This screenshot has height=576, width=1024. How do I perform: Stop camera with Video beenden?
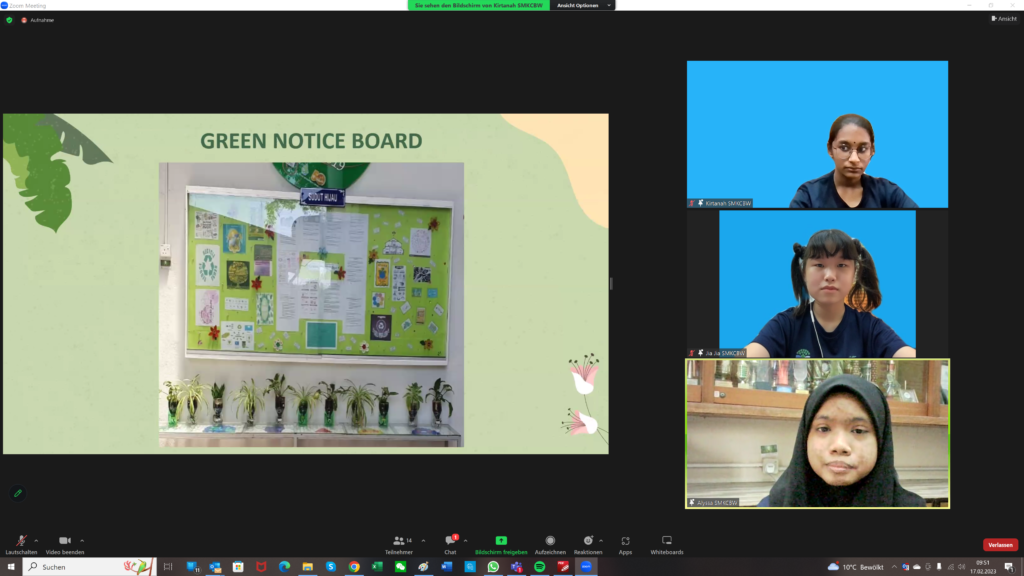click(65, 541)
